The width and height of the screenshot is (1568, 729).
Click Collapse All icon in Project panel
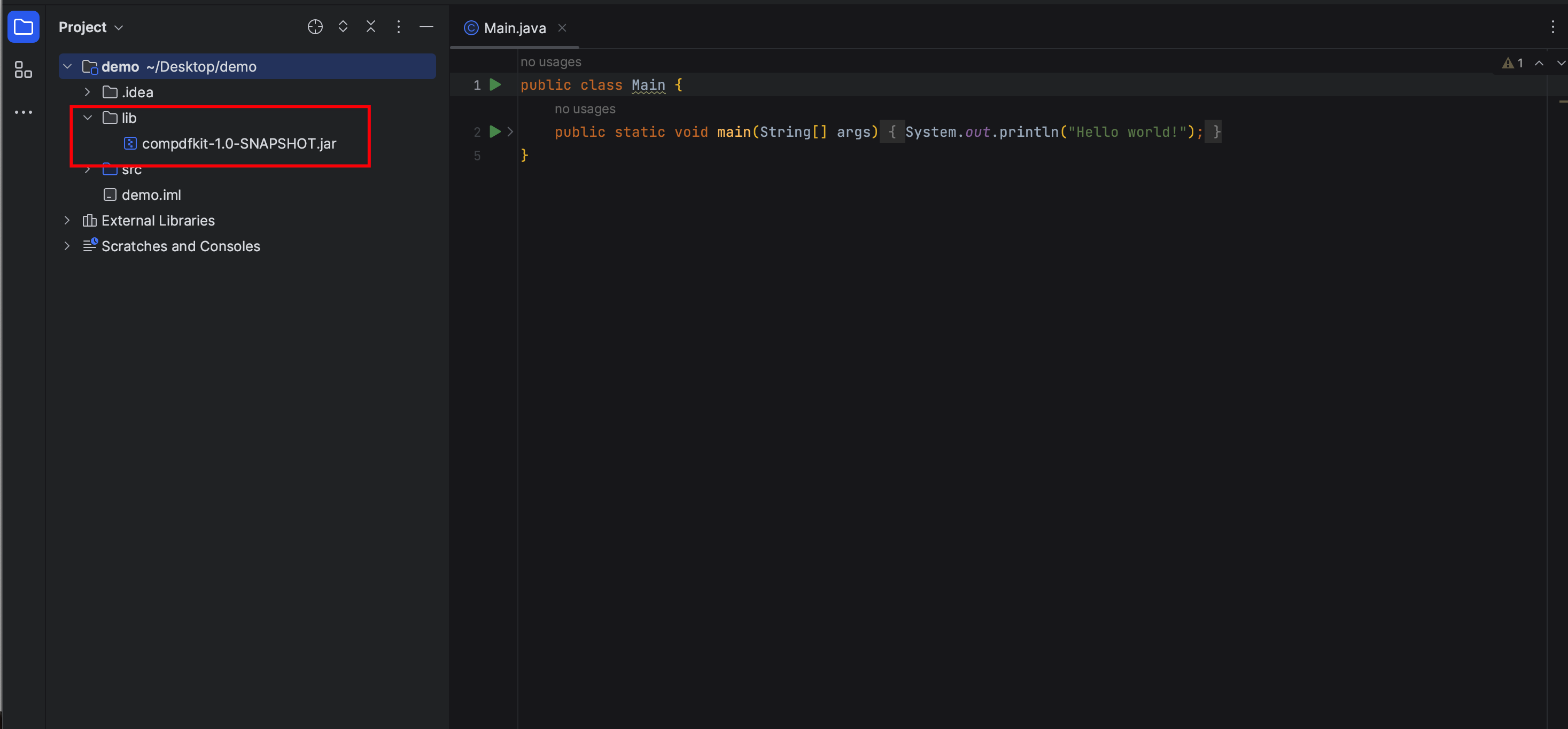pyautogui.click(x=371, y=27)
